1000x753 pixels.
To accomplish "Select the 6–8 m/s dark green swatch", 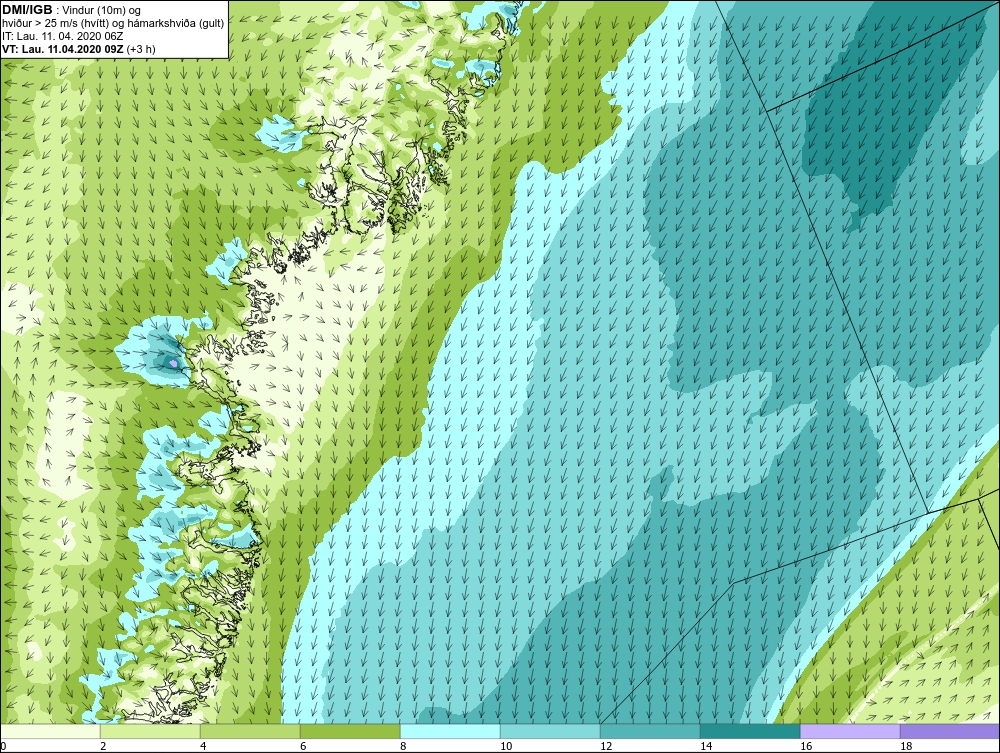I will pos(350,731).
